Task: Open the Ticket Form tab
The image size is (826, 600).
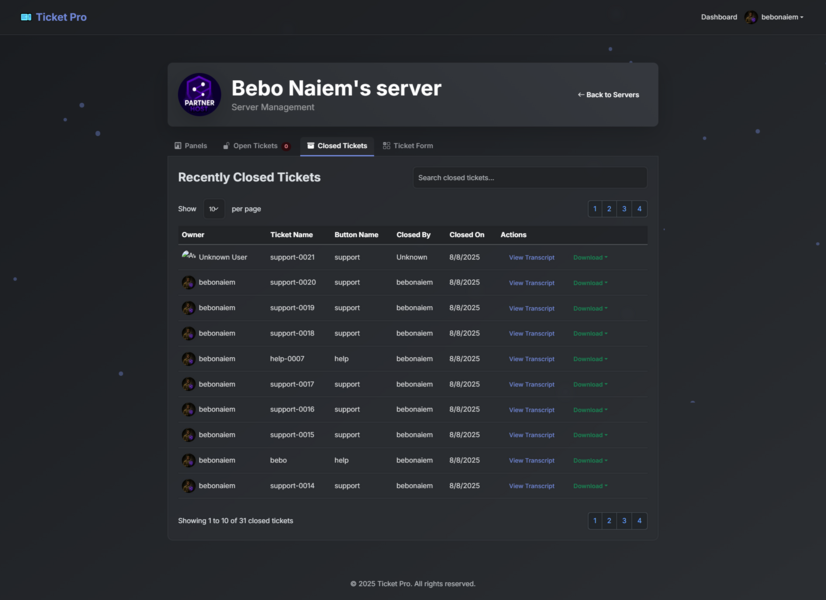Action: (x=408, y=146)
